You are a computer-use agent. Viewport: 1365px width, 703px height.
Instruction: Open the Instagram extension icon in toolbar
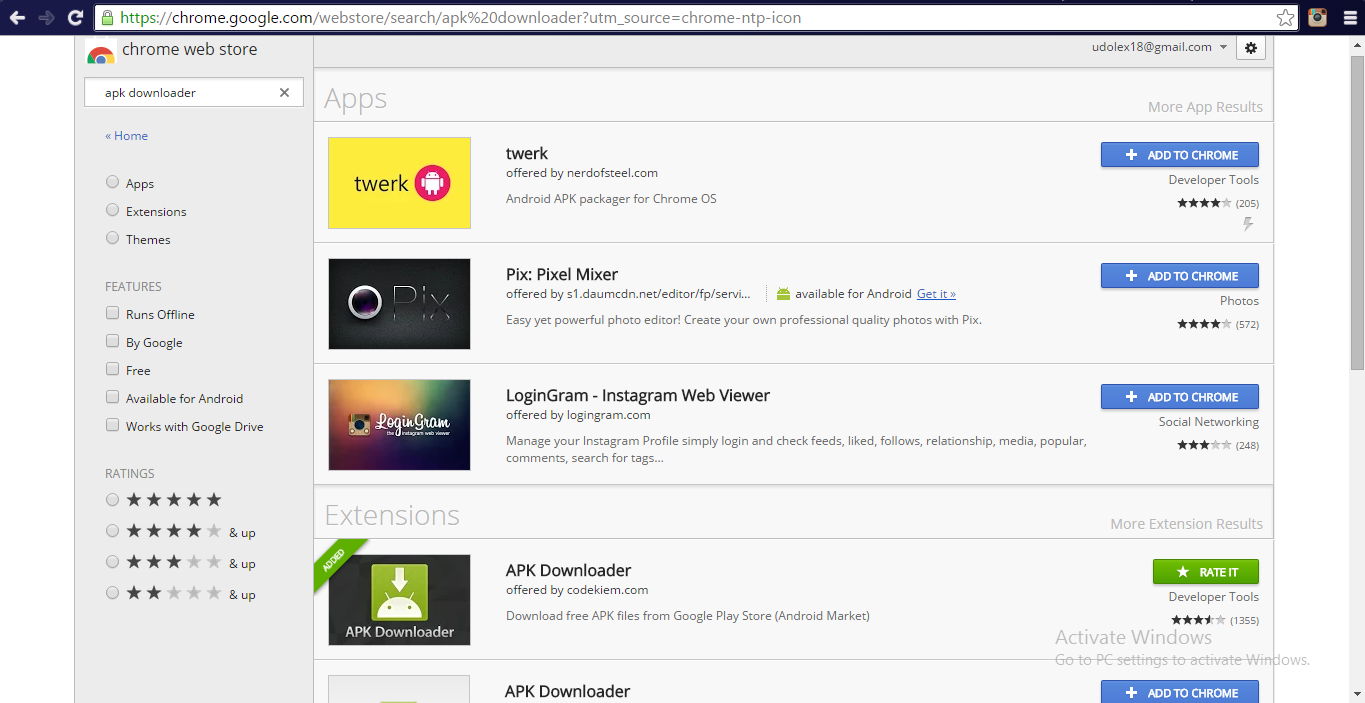pos(1318,17)
